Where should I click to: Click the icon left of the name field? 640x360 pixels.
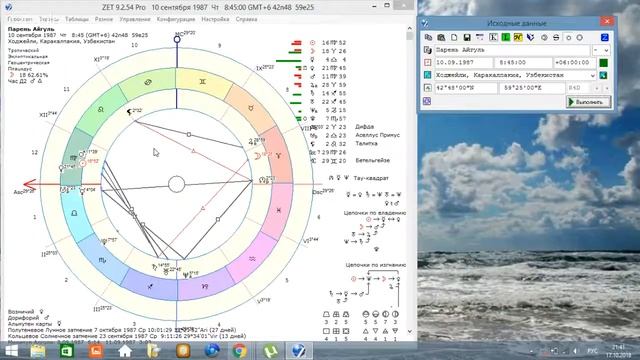[x=427, y=50]
